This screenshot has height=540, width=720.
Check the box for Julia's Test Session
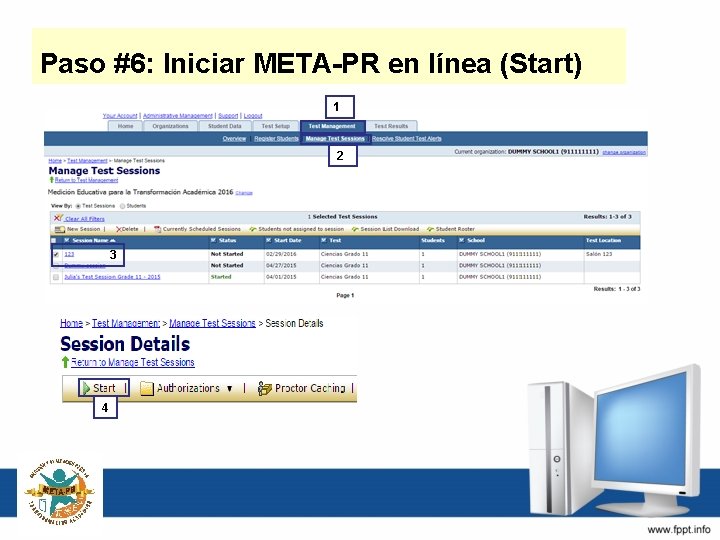coord(56,277)
